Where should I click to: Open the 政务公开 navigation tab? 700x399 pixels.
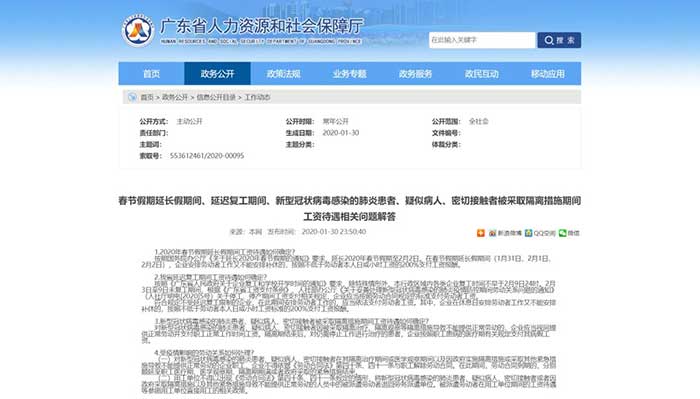pos(217,74)
